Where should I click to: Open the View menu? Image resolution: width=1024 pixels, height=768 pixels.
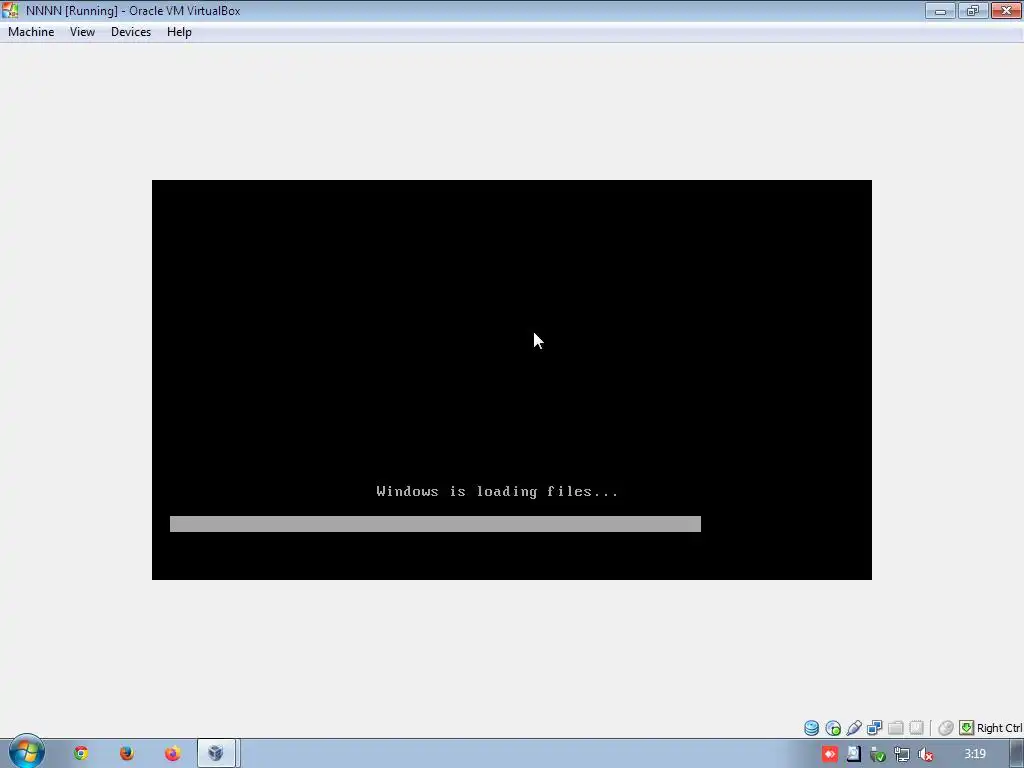point(82,32)
